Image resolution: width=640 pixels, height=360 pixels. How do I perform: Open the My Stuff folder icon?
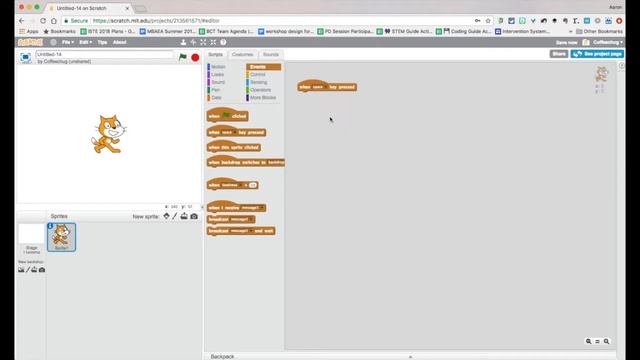[586, 42]
